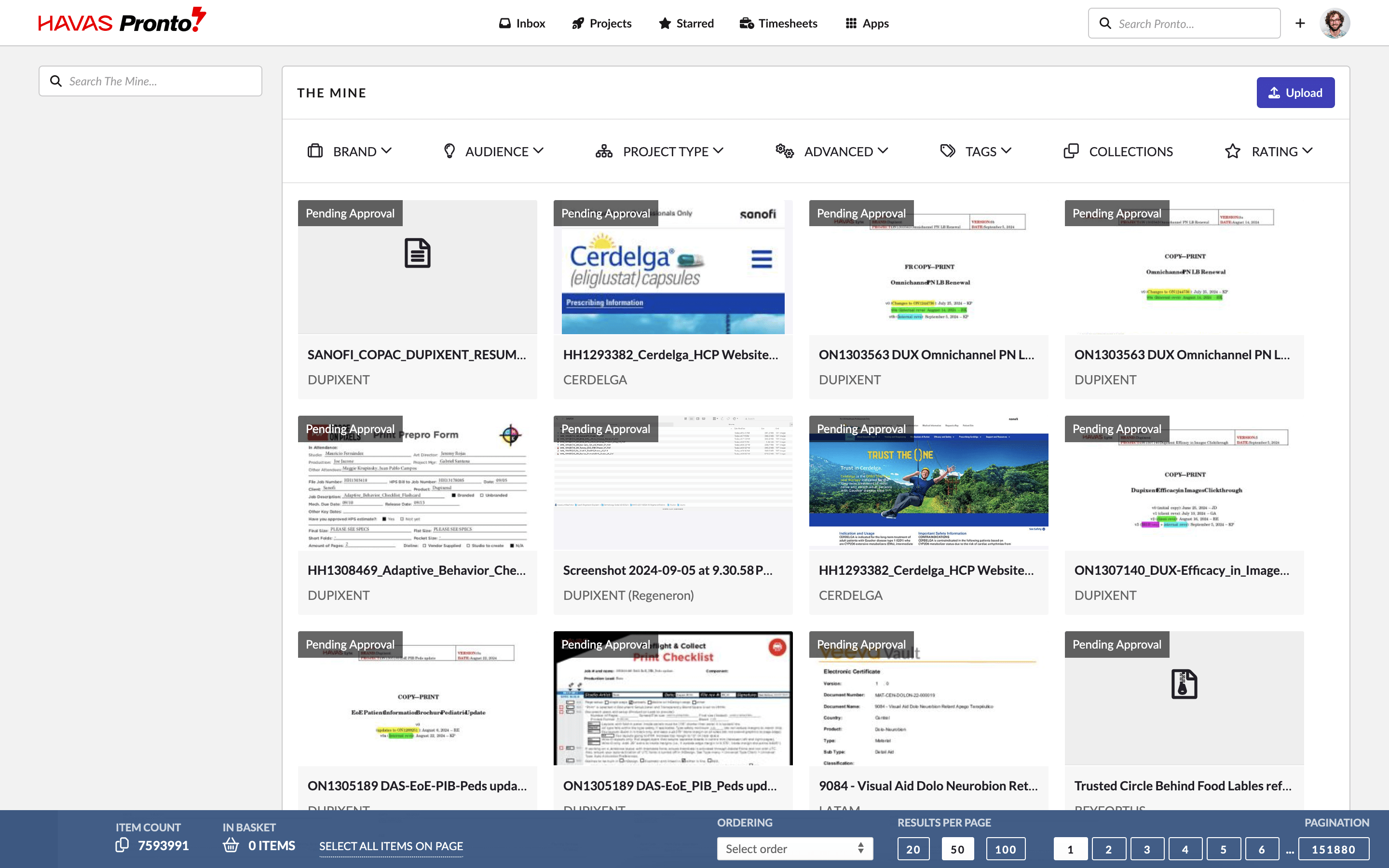Open the Projects menu item
This screenshot has height=868, width=1389.
click(x=601, y=24)
